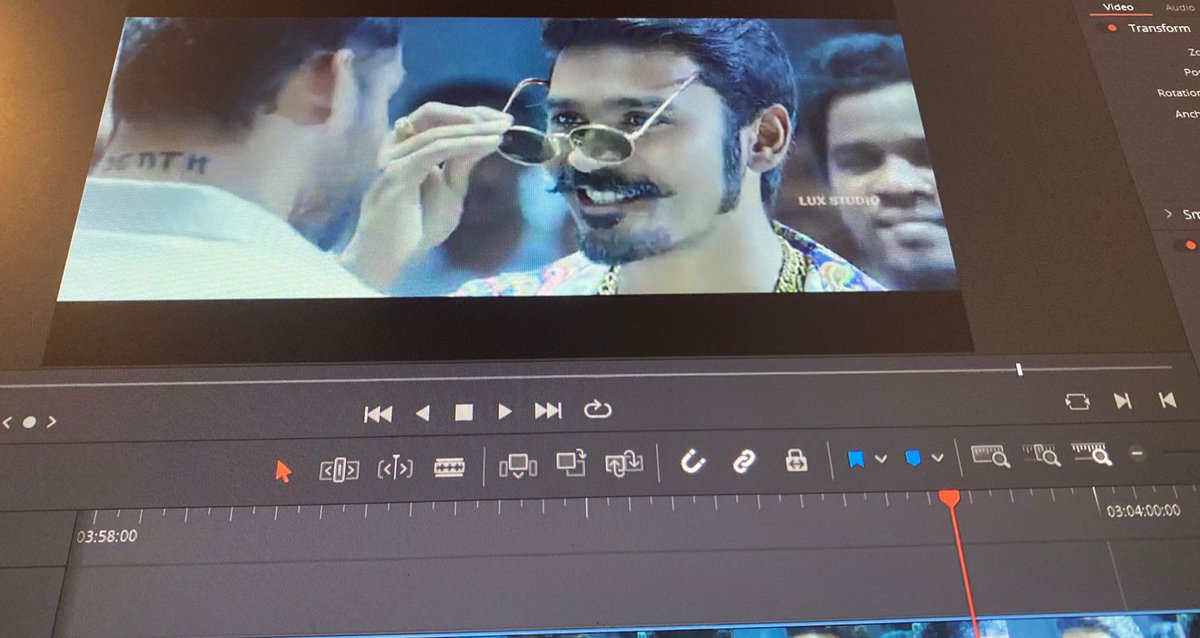Screen dimensions: 1200x638
Task: Click the Detail Zoom icon
Action: click(x=1041, y=455)
